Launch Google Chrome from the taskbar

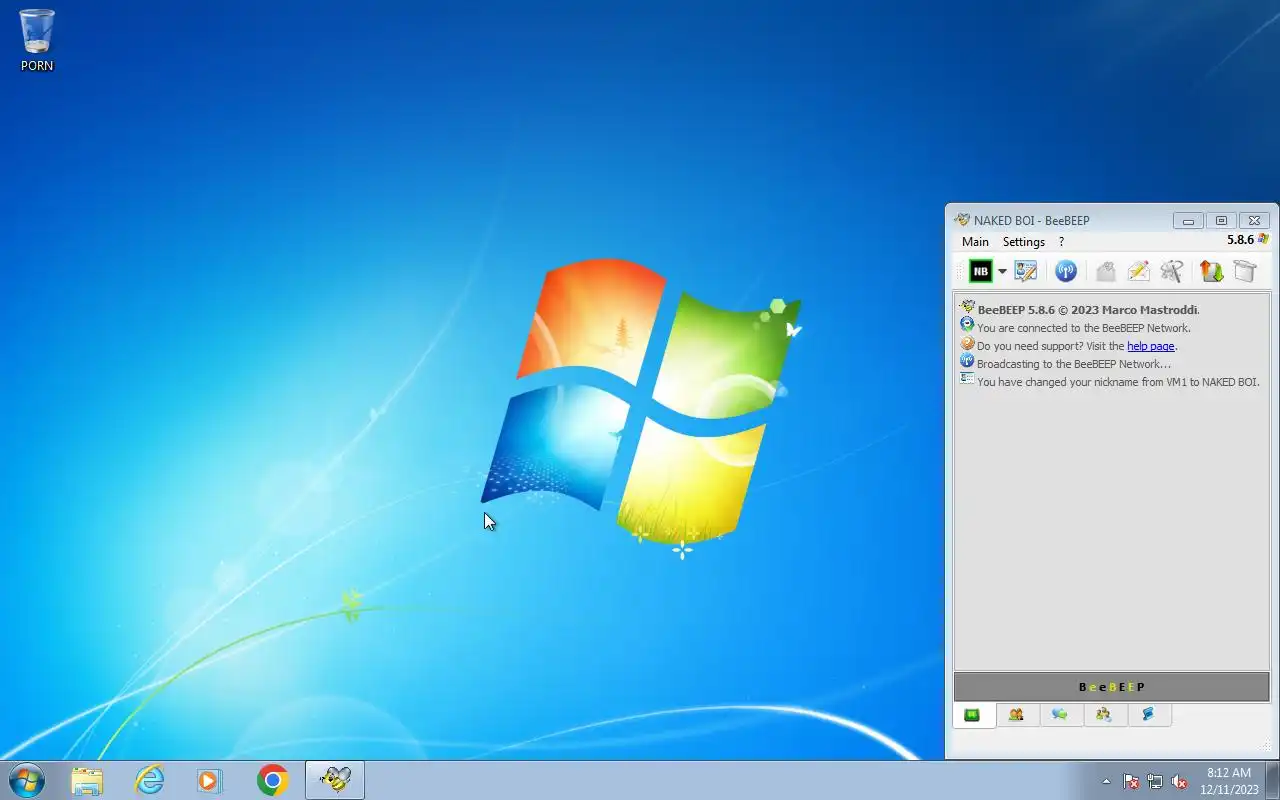[x=272, y=780]
